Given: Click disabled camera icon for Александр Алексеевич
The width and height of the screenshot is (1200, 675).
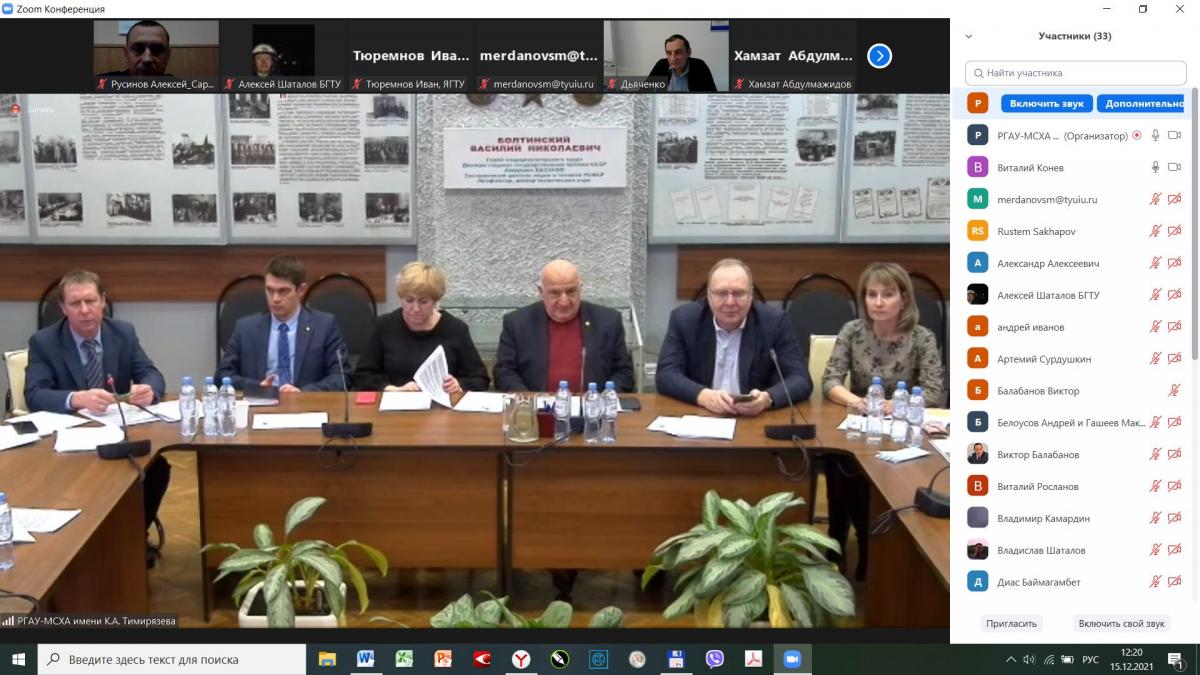Looking at the screenshot, I should (1175, 263).
